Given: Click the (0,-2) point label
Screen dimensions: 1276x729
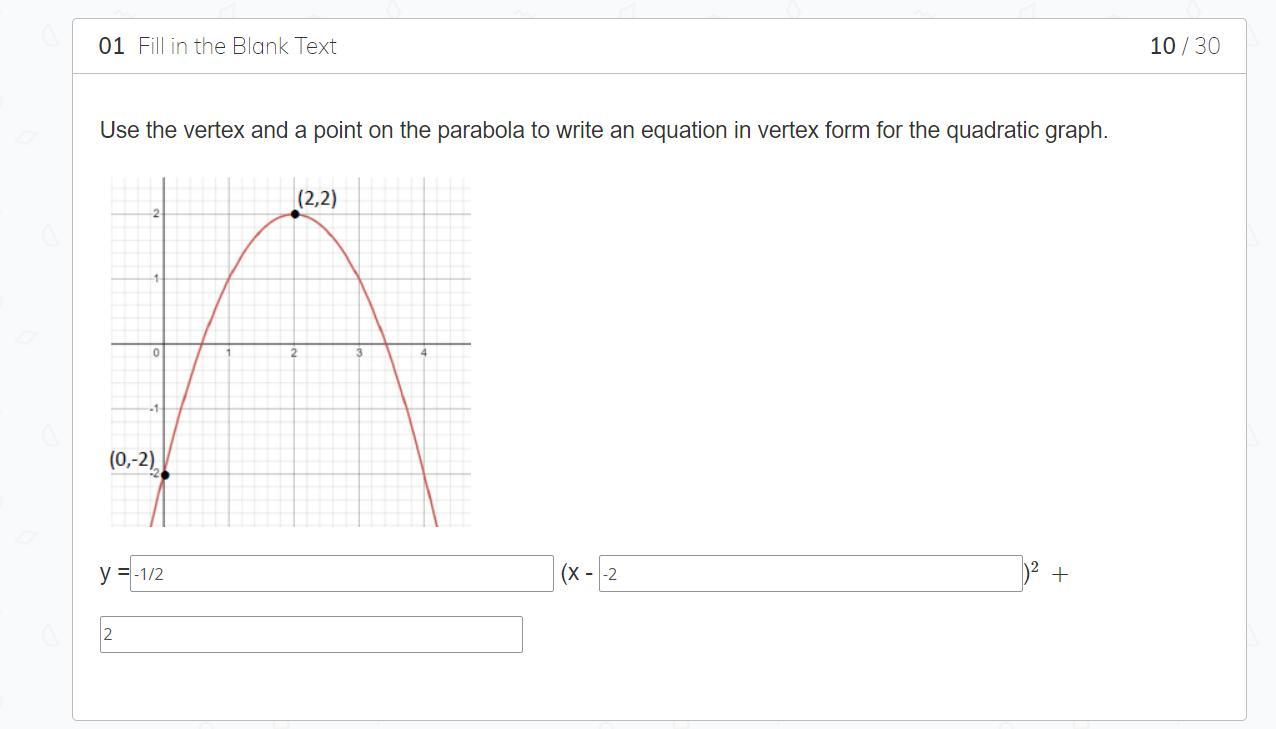Looking at the screenshot, I should (x=132, y=459).
